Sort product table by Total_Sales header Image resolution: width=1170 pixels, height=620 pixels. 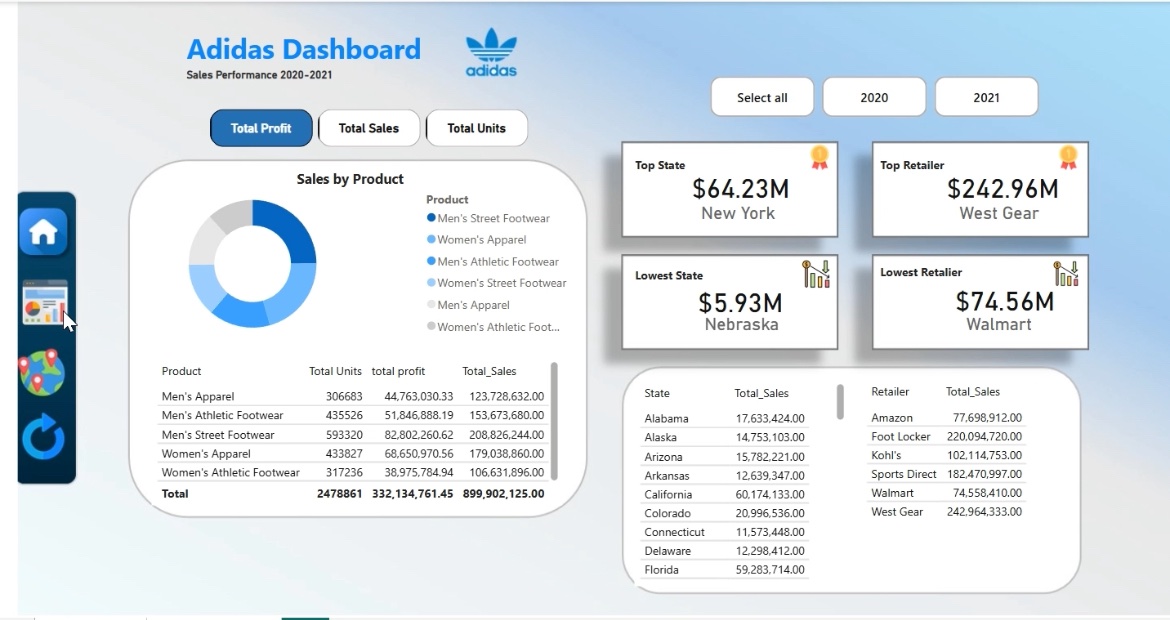[489, 371]
